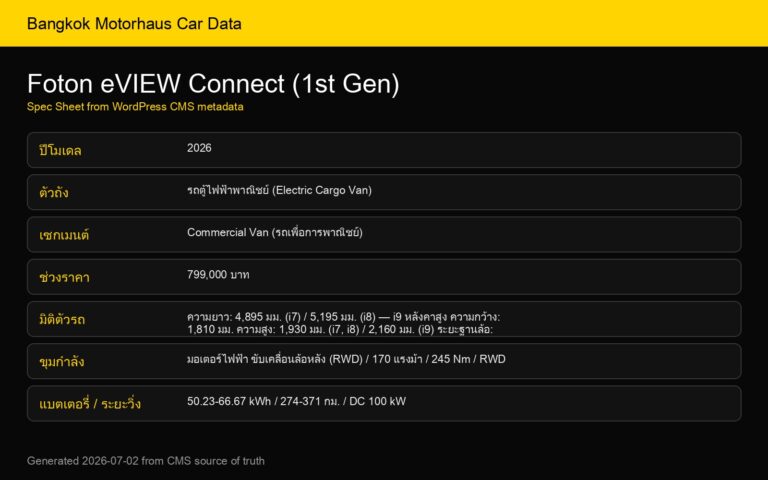This screenshot has width=768, height=480.
Task: Click the มิติตัวรถ row label
Action: point(62,319)
